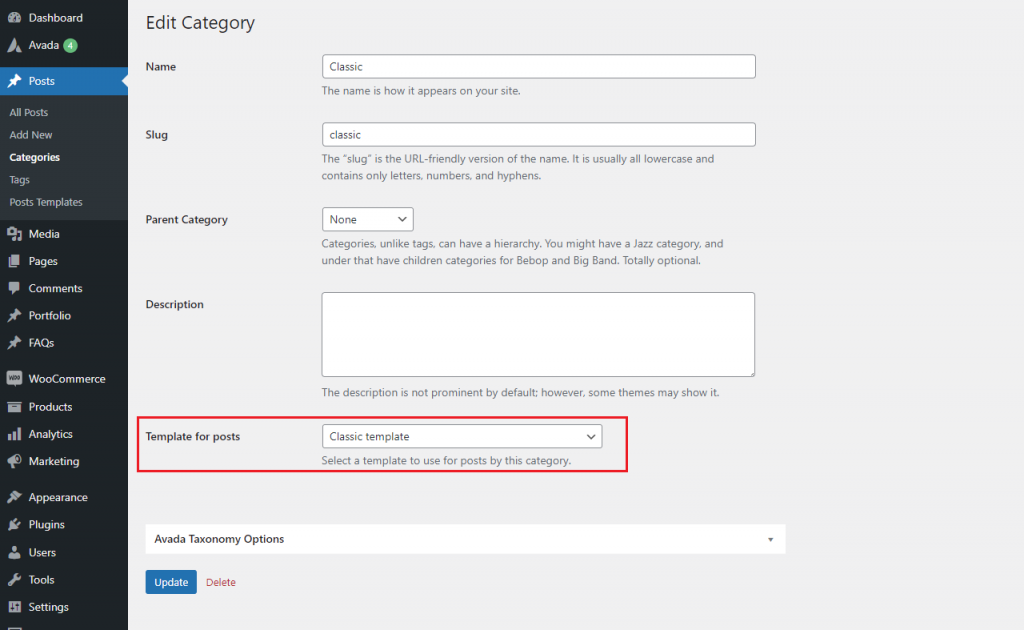Open the Dashboard menu
The image size is (1024, 630).
56,18
